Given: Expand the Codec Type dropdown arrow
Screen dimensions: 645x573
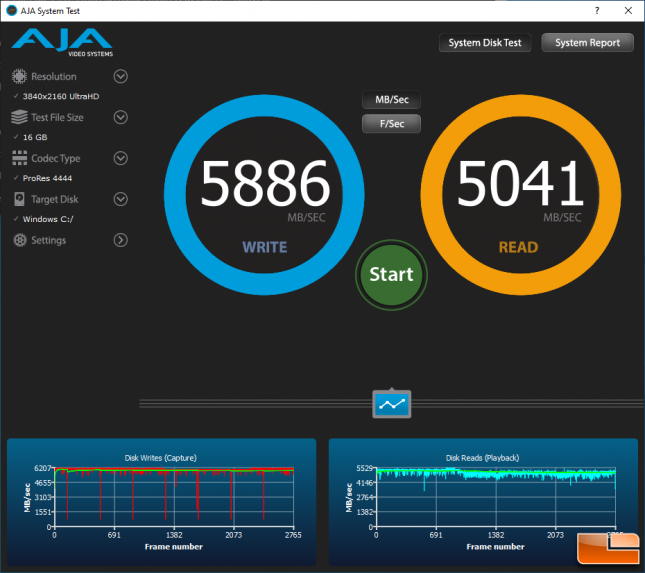Looking at the screenshot, I should pyautogui.click(x=121, y=158).
